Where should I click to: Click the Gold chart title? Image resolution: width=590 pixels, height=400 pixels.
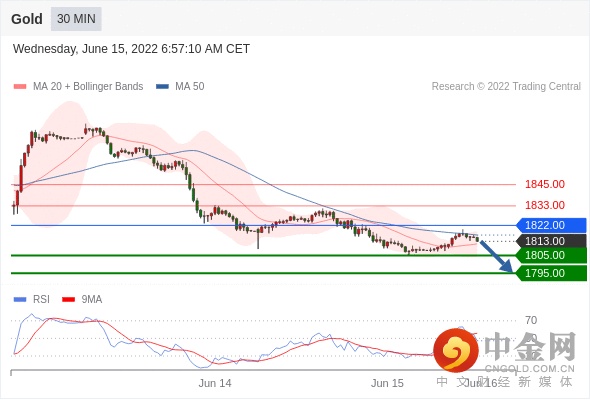click(27, 19)
